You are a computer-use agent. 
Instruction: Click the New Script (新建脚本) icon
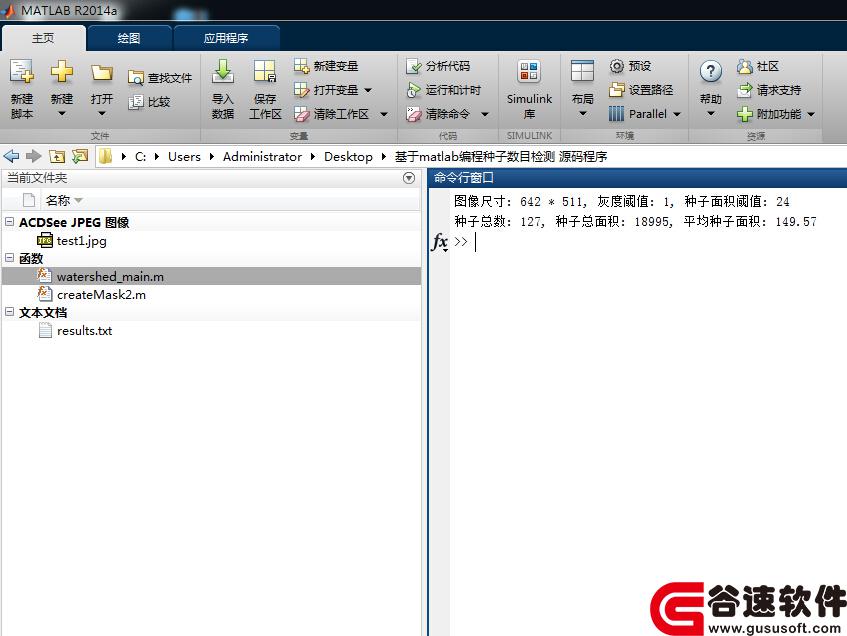pos(22,72)
